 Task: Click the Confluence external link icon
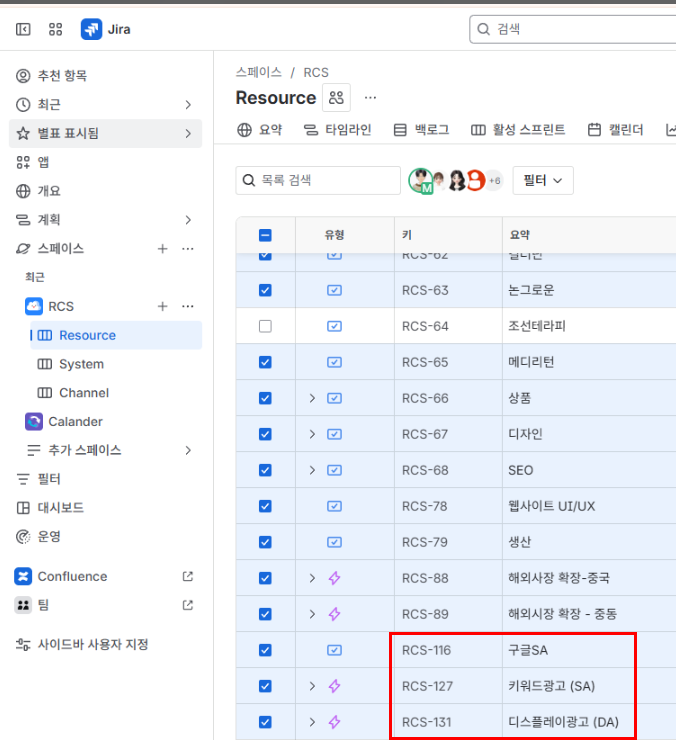187,576
